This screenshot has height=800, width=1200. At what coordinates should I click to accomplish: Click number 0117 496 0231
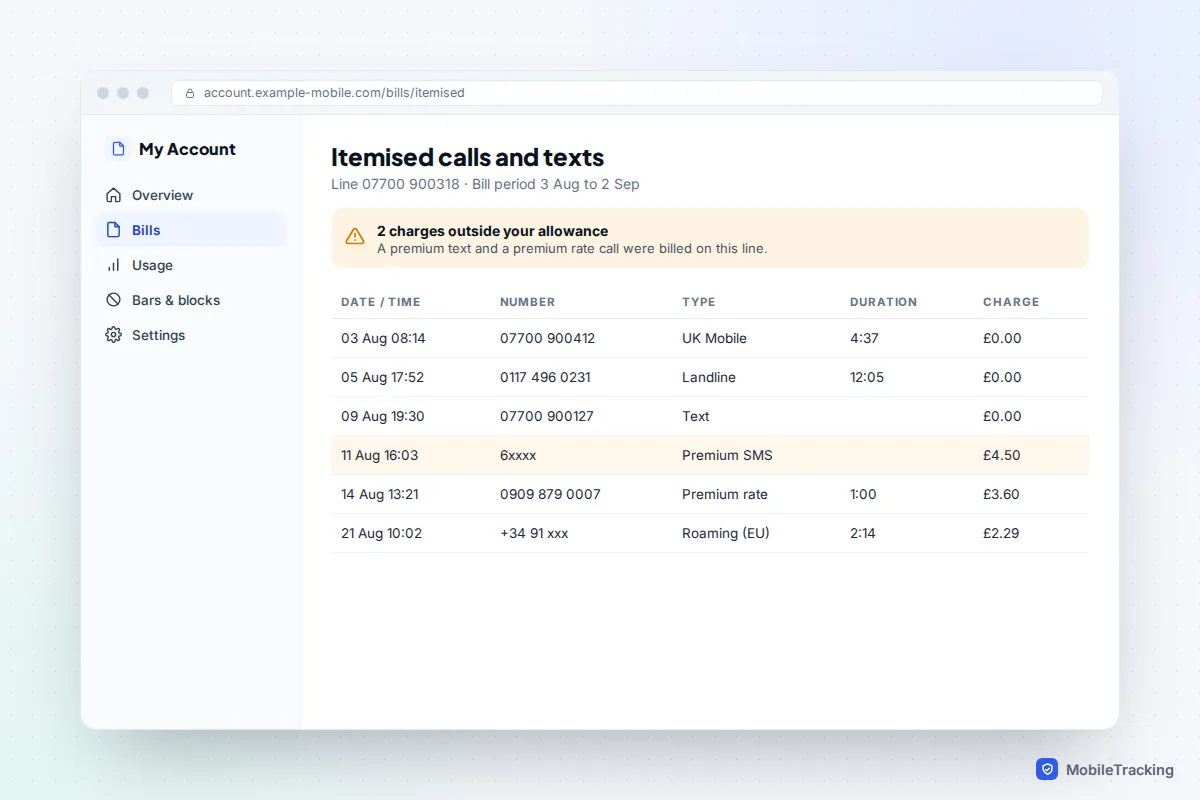coord(545,377)
